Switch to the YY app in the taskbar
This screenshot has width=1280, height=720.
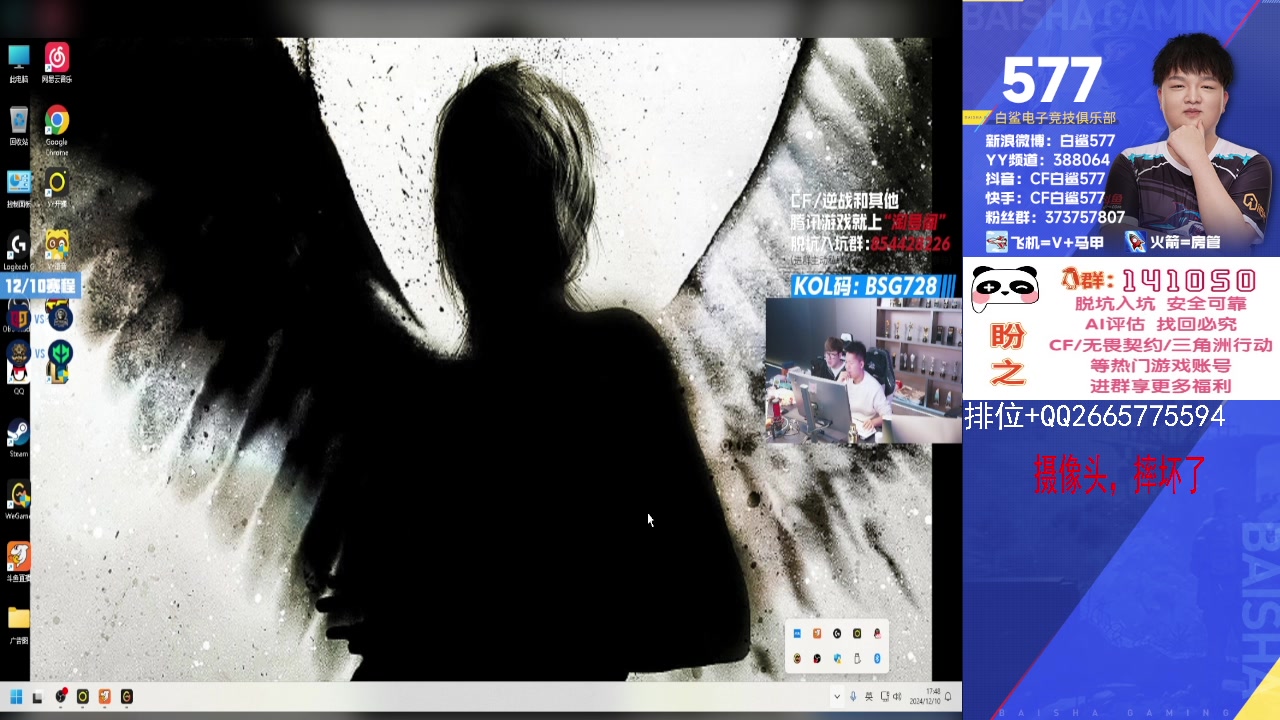point(83,696)
